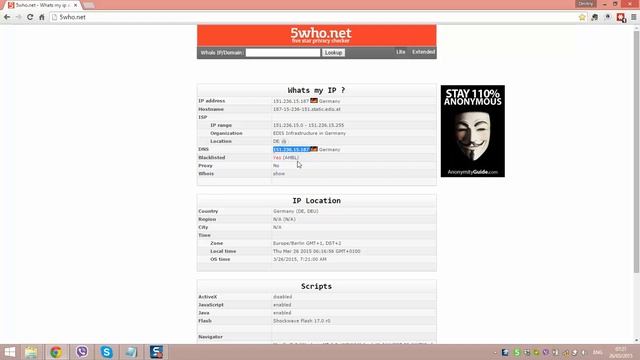
Task: Click the 'Scripts' heading
Action: 316,287
